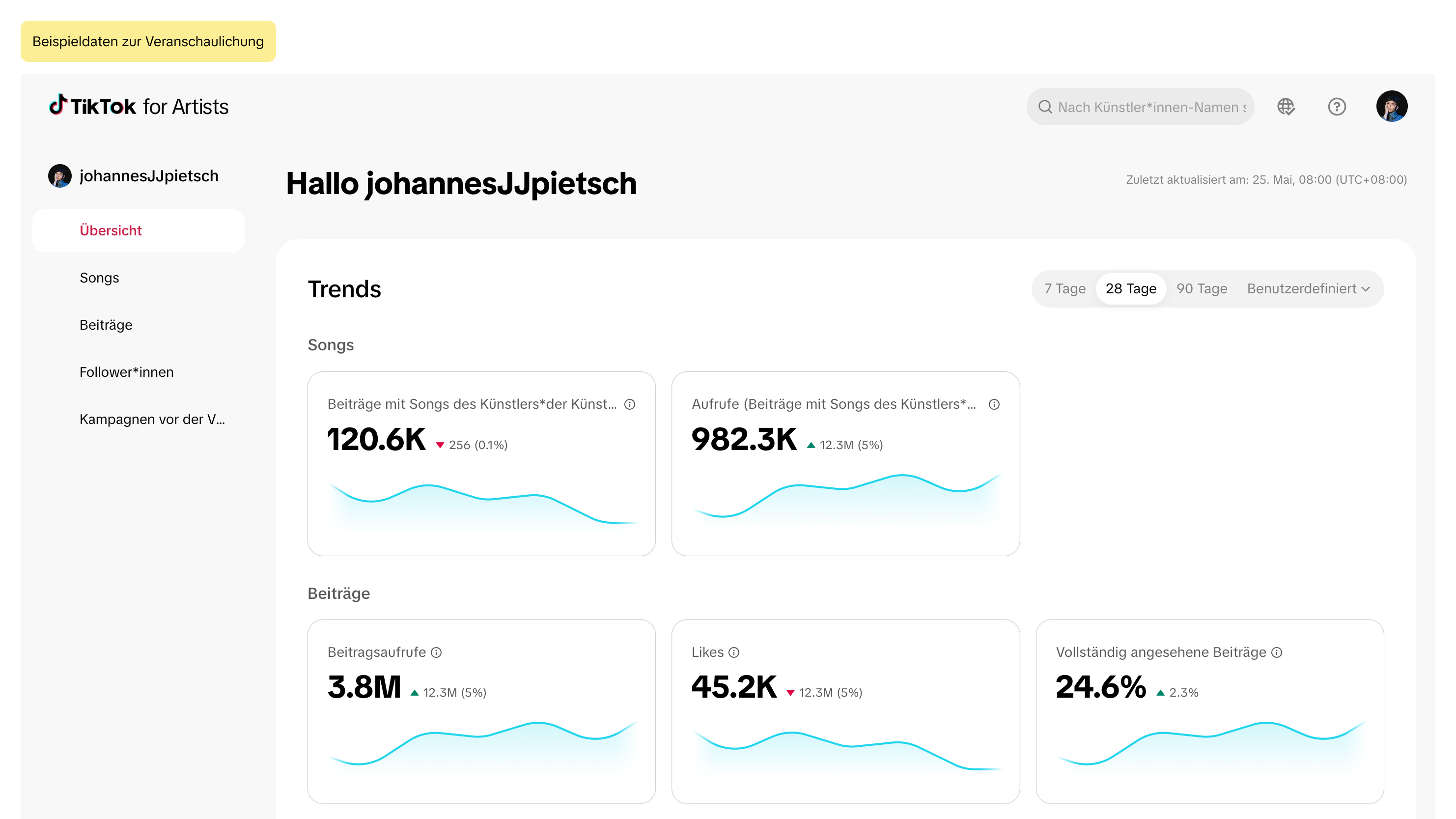The image size is (1456, 819).
Task: Click the 'Trends' heading
Action: [344, 289]
